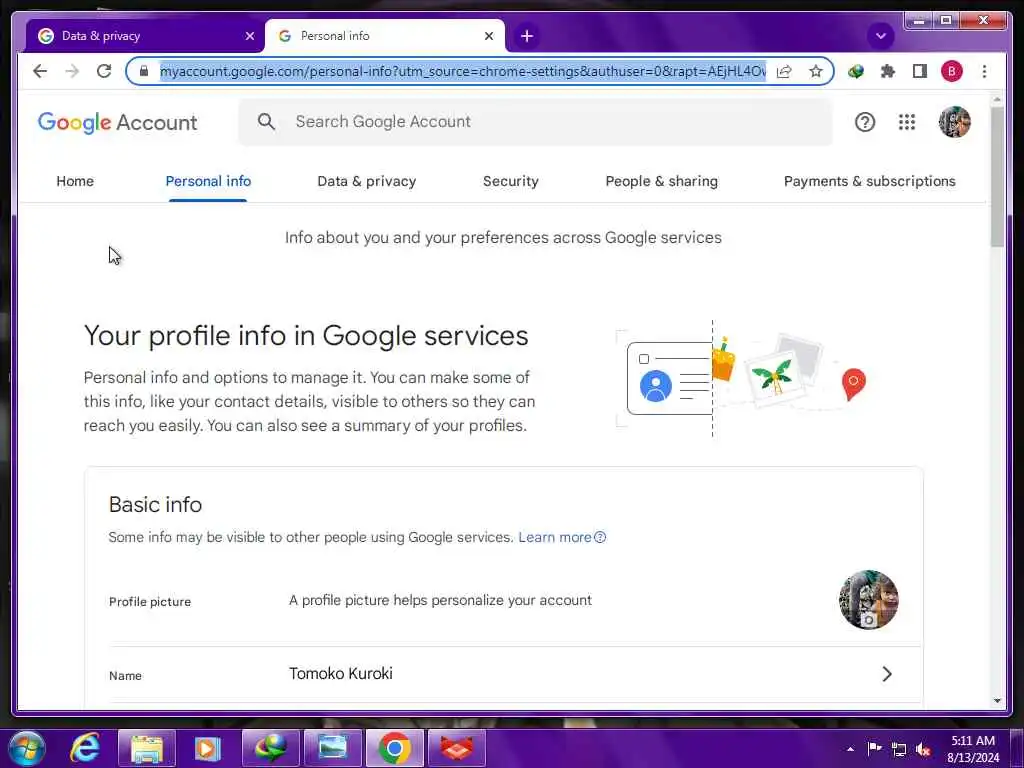Open the Name row chevron
The image size is (1024, 768).
[886, 674]
